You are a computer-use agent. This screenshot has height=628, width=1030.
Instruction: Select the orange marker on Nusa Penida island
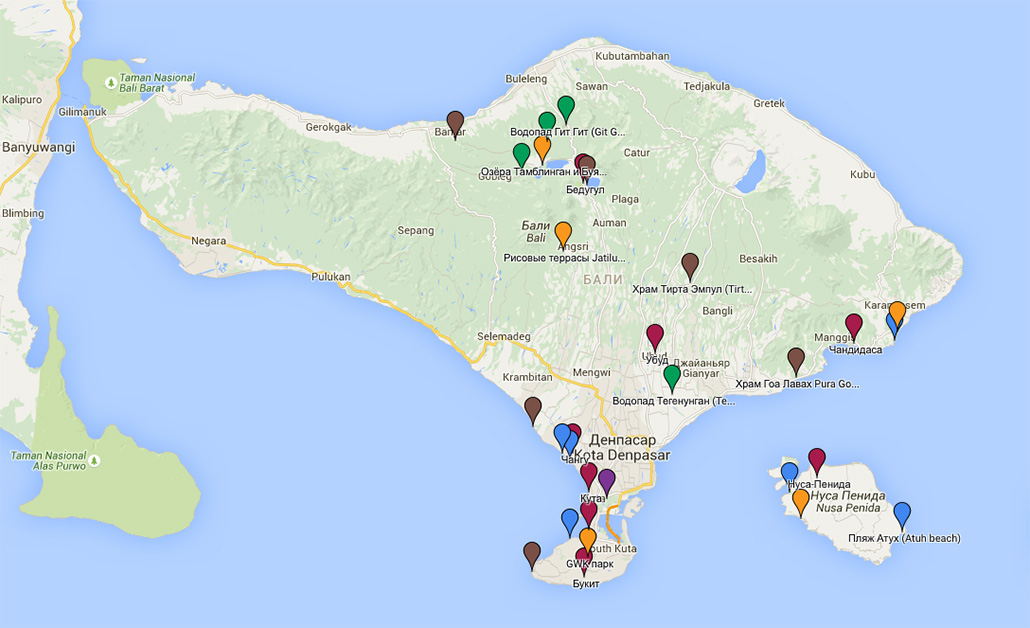click(800, 500)
